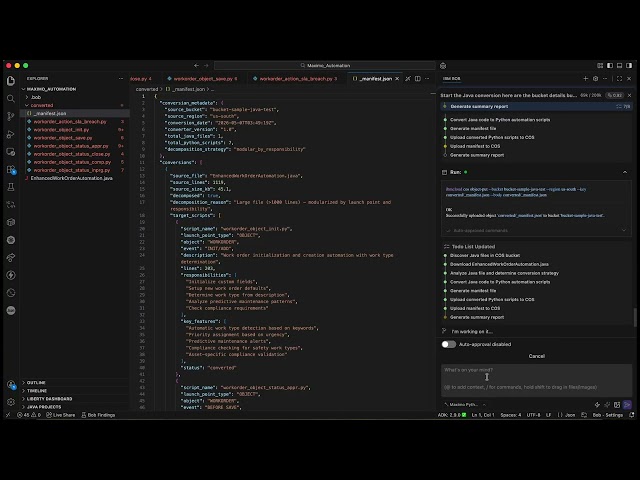Open the Bob icon in activity bar
This screenshot has height=480, width=640.
click(11, 311)
